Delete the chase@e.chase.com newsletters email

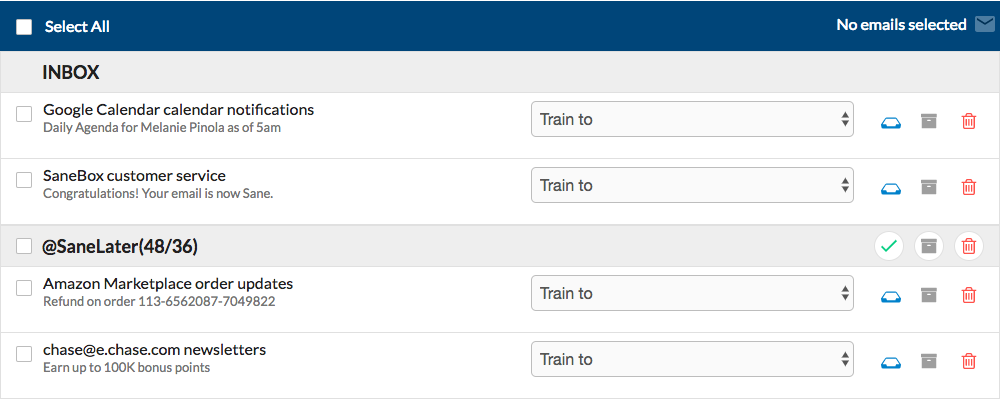[968, 361]
